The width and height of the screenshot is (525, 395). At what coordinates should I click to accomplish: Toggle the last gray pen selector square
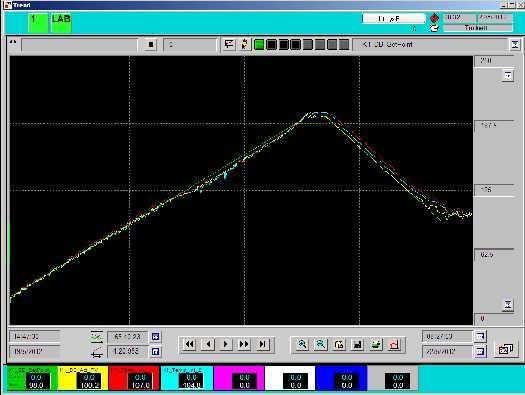(x=344, y=45)
